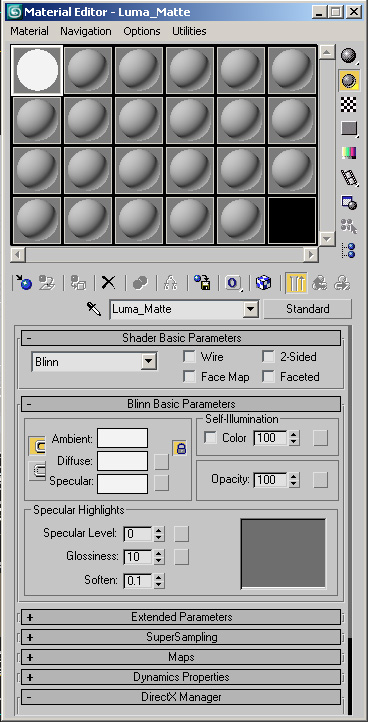368x722 pixels.
Task: Click the Diffuse color swatch
Action: [123, 461]
